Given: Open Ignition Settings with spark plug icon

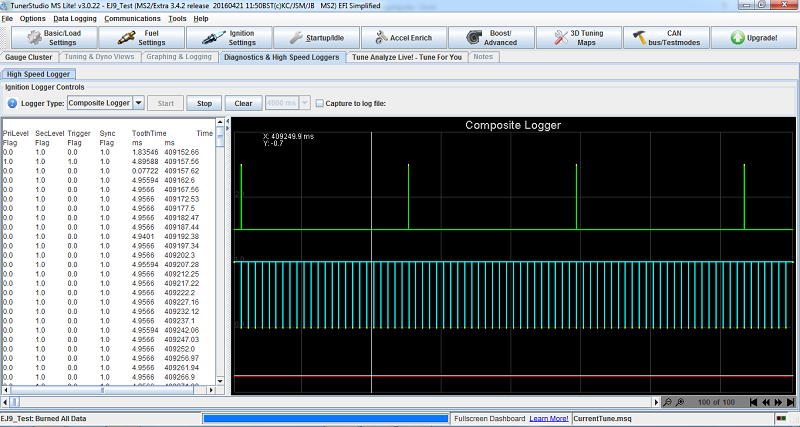Looking at the screenshot, I should [232, 38].
